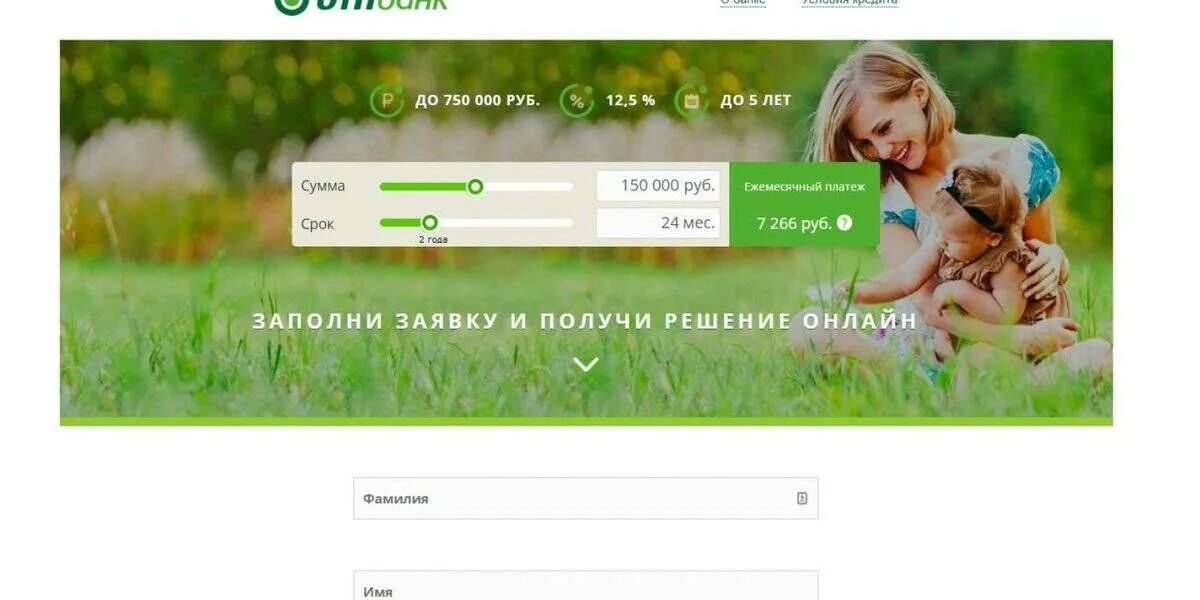Click into the Фамилия input field
Image resolution: width=1200 pixels, height=600 pixels.
[x=586, y=498]
